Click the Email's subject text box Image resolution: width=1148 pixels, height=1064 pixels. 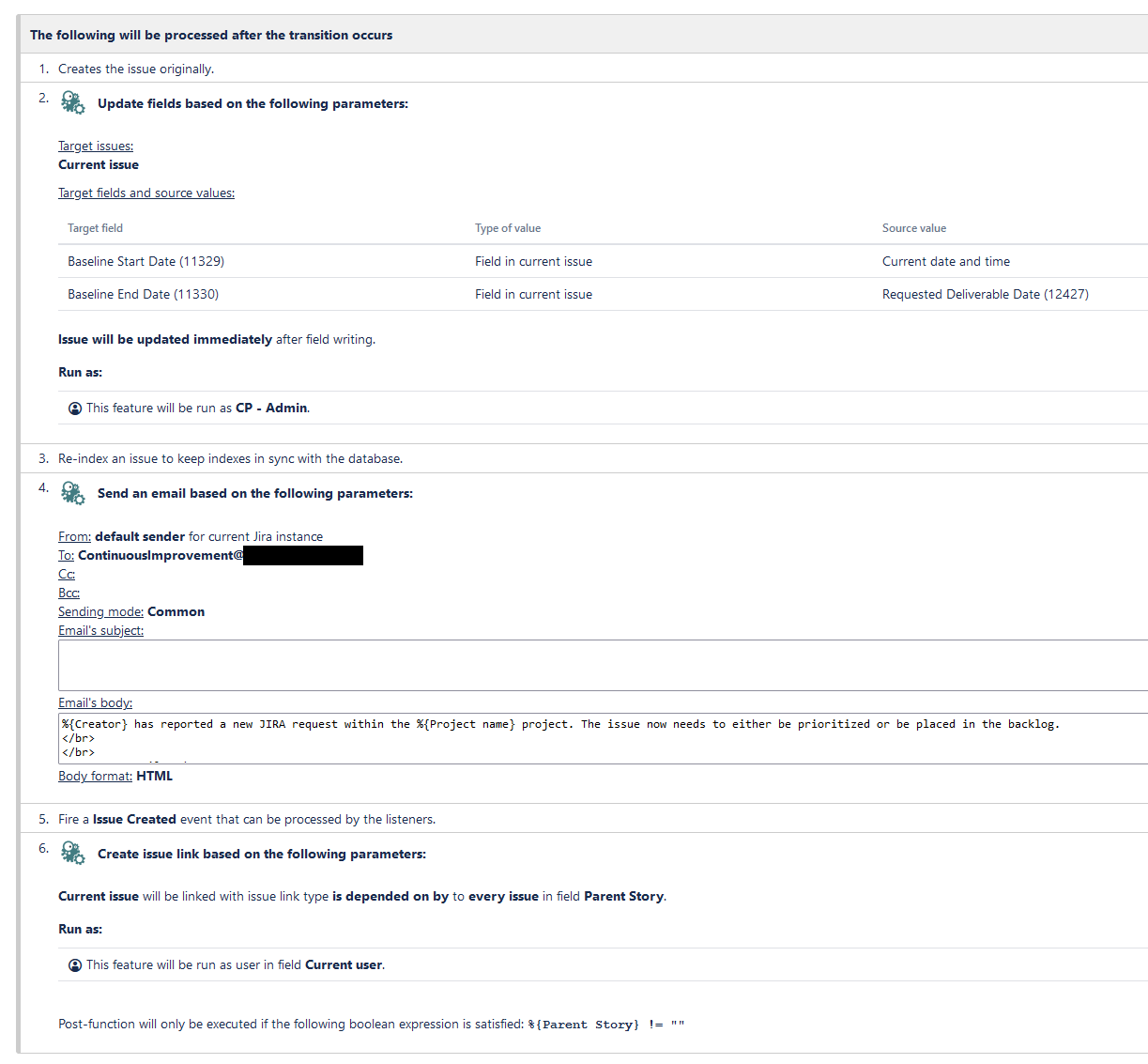(x=603, y=666)
